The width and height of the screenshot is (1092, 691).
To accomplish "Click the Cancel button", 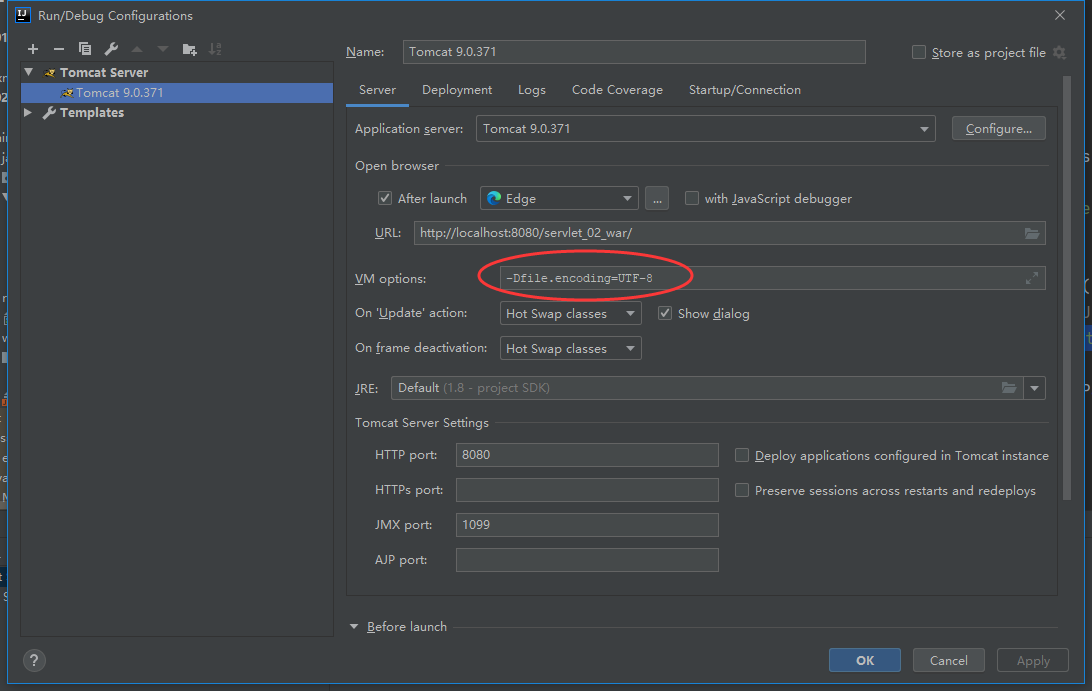I will [x=949, y=660].
